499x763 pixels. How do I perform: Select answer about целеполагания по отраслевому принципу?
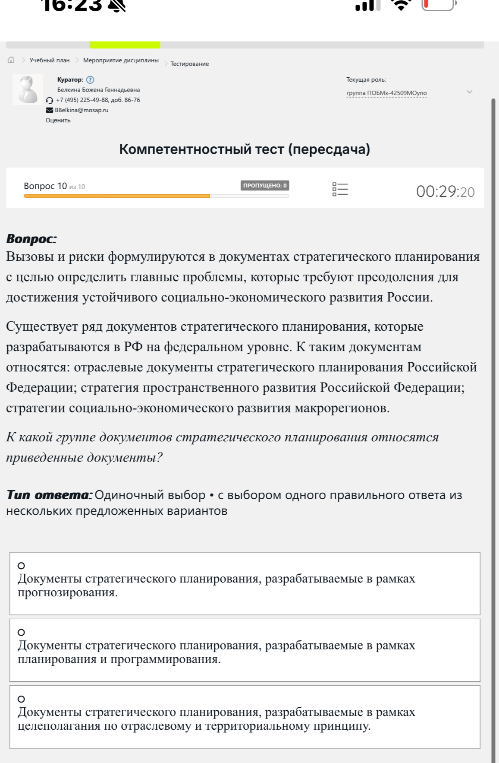(x=244, y=716)
